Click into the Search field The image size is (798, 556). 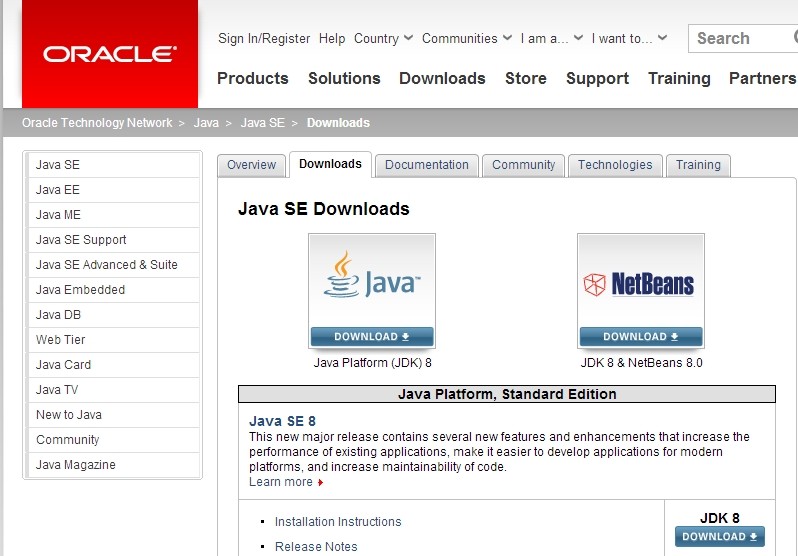pos(743,38)
